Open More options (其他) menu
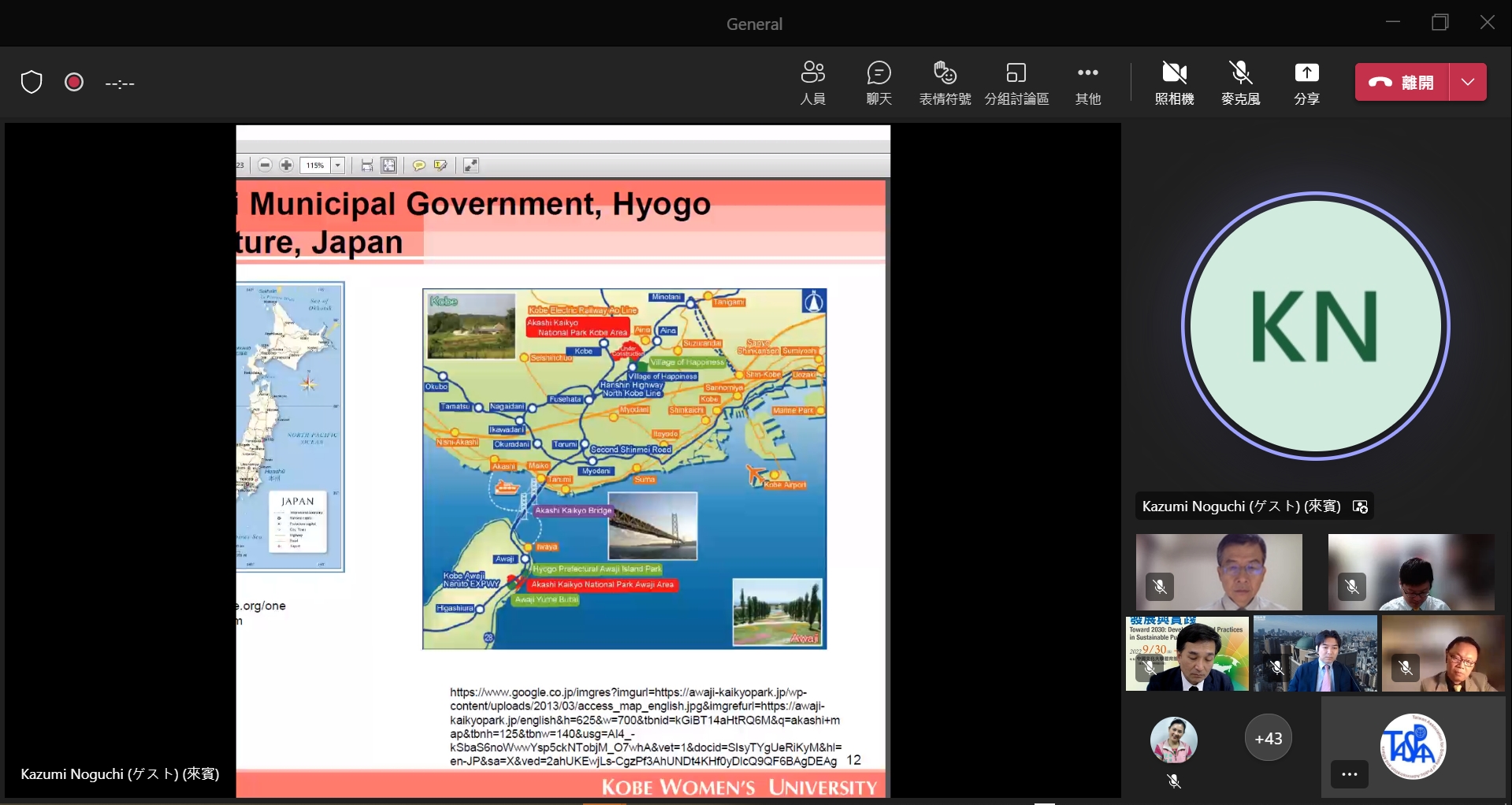 tap(1087, 82)
